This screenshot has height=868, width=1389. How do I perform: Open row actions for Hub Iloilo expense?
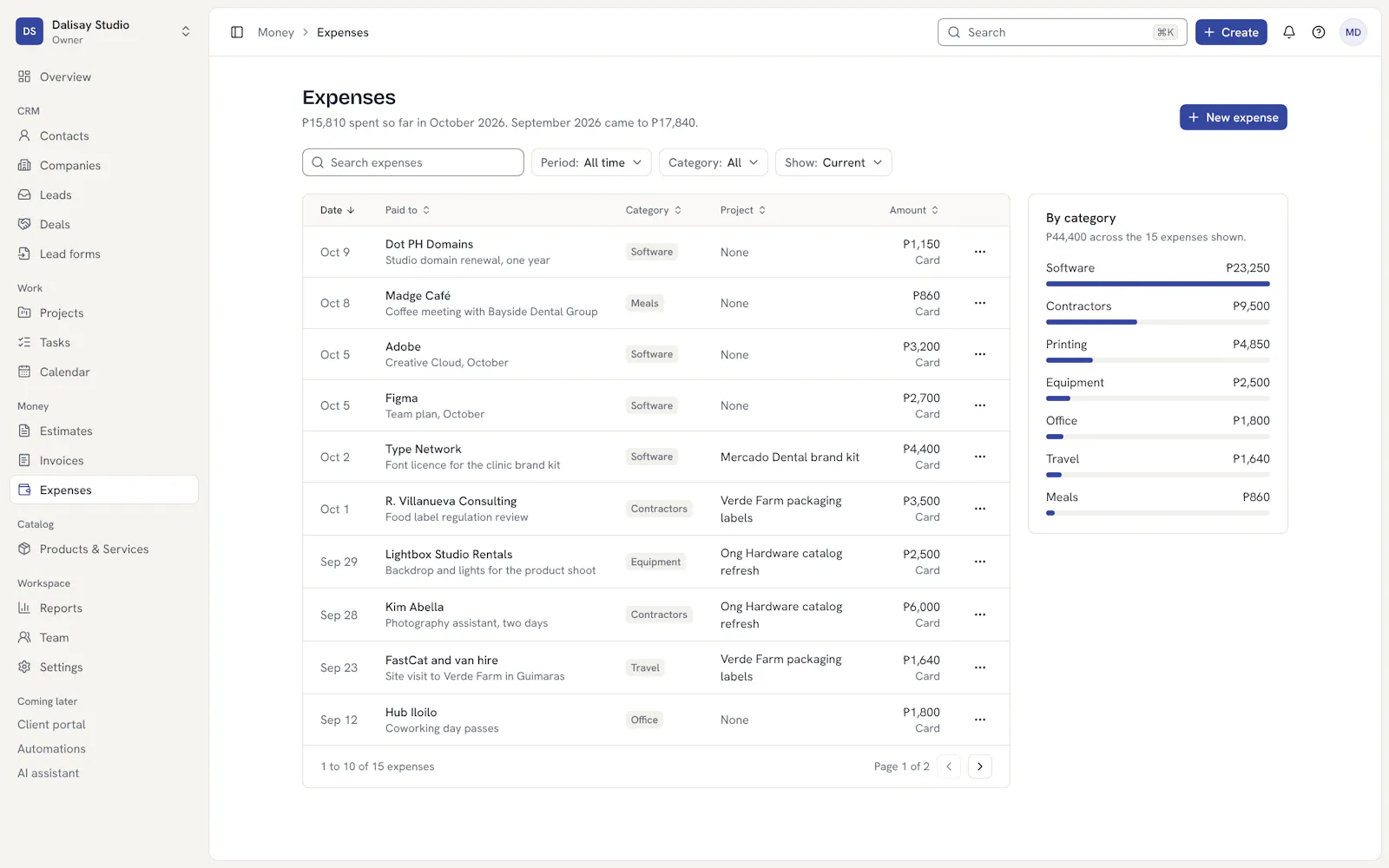click(x=980, y=720)
